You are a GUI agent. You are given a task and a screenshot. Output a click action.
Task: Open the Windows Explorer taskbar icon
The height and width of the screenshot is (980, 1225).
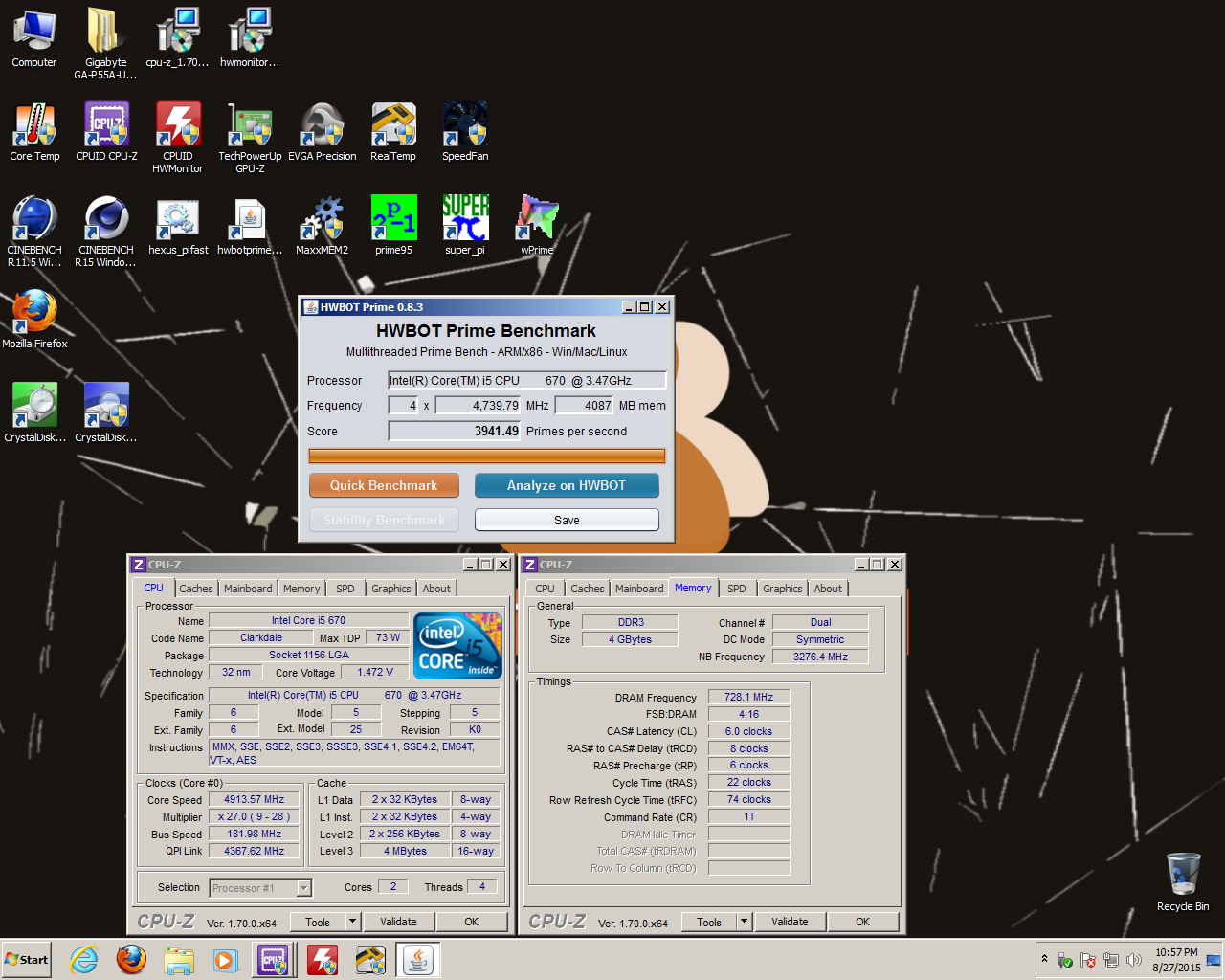pyautogui.click(x=178, y=959)
